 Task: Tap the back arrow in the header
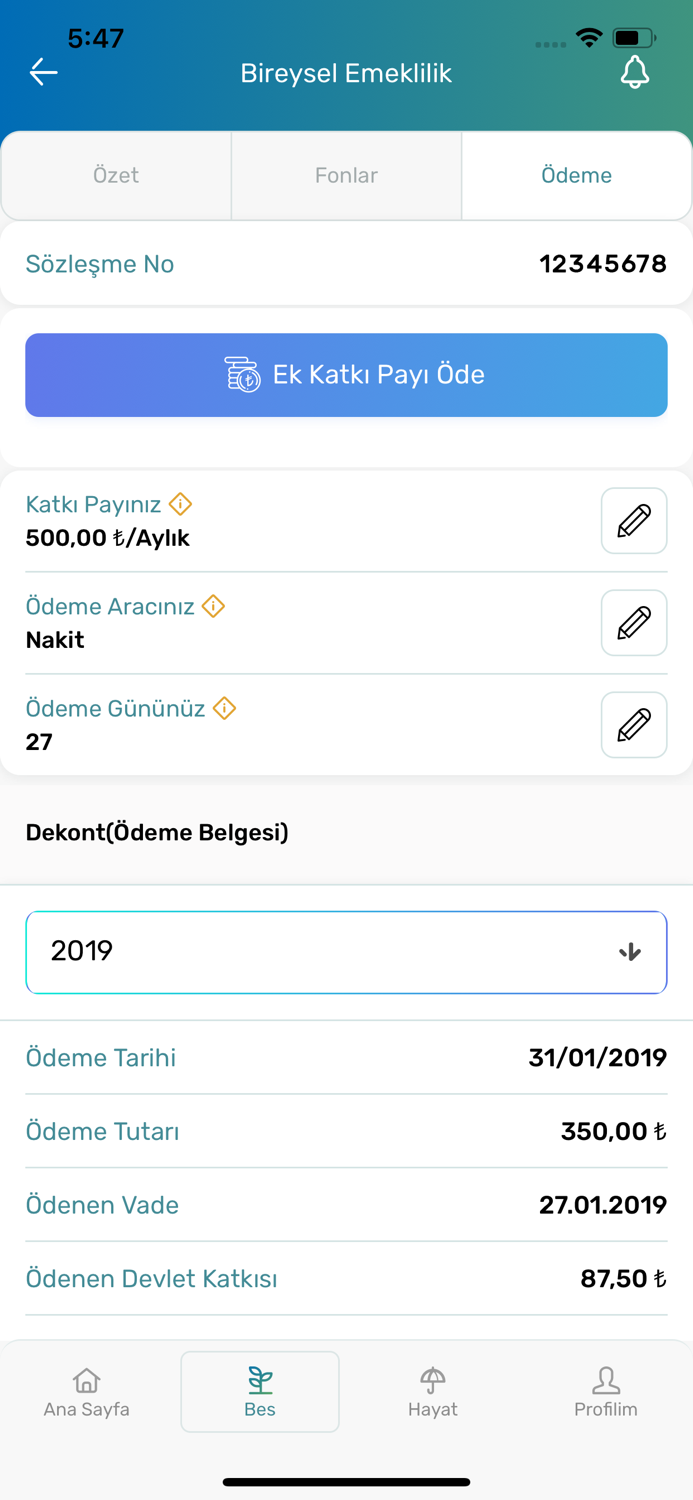tap(43, 72)
